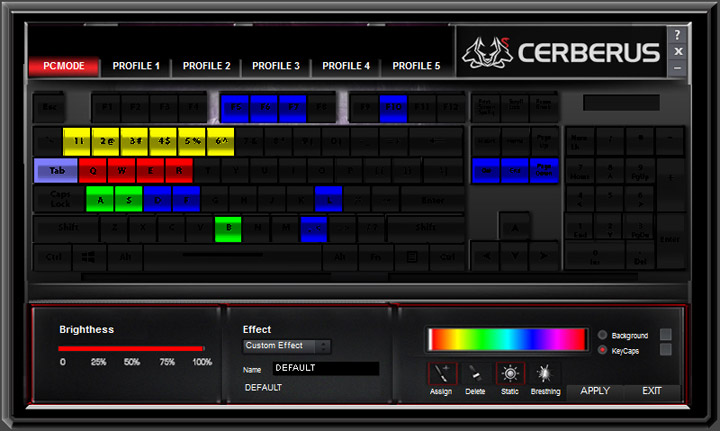Select the Background radio button
This screenshot has width=720, height=431.
point(602,335)
